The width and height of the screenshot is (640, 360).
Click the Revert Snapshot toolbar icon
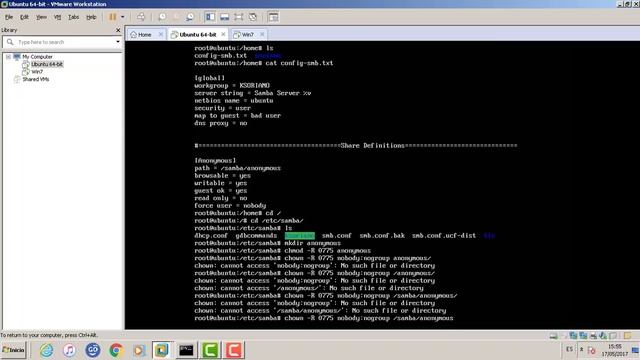coord(176,17)
